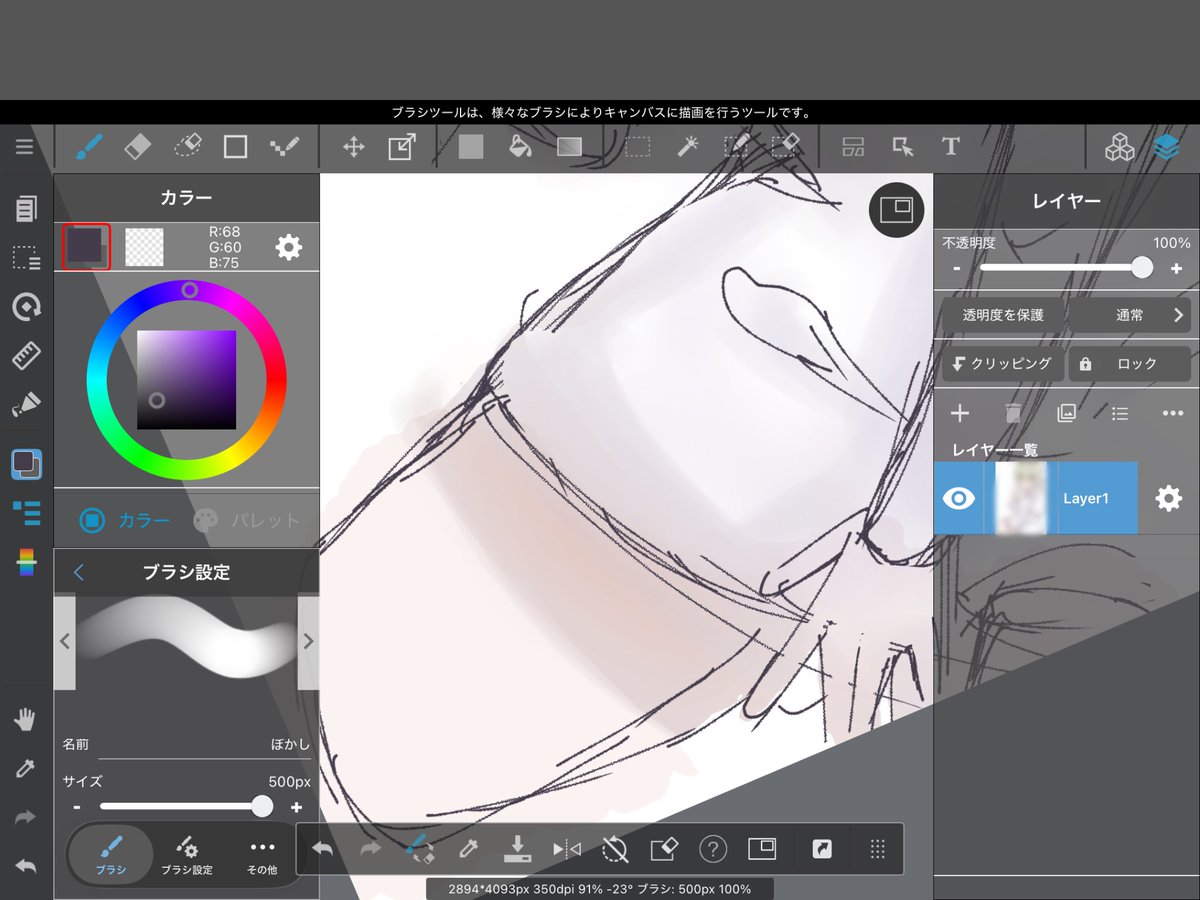This screenshot has width=1200, height=900.
Task: Toggle クリッピング on the layer
Action: pos(1001,364)
